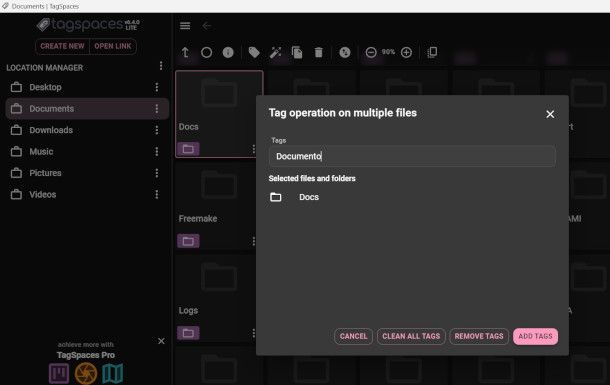Open Documents location three-dot menu
The height and width of the screenshot is (385, 610).
157,108
